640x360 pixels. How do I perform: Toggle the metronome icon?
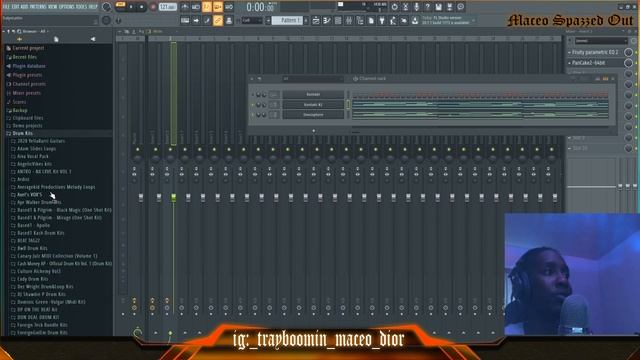pyautogui.click(x=184, y=7)
